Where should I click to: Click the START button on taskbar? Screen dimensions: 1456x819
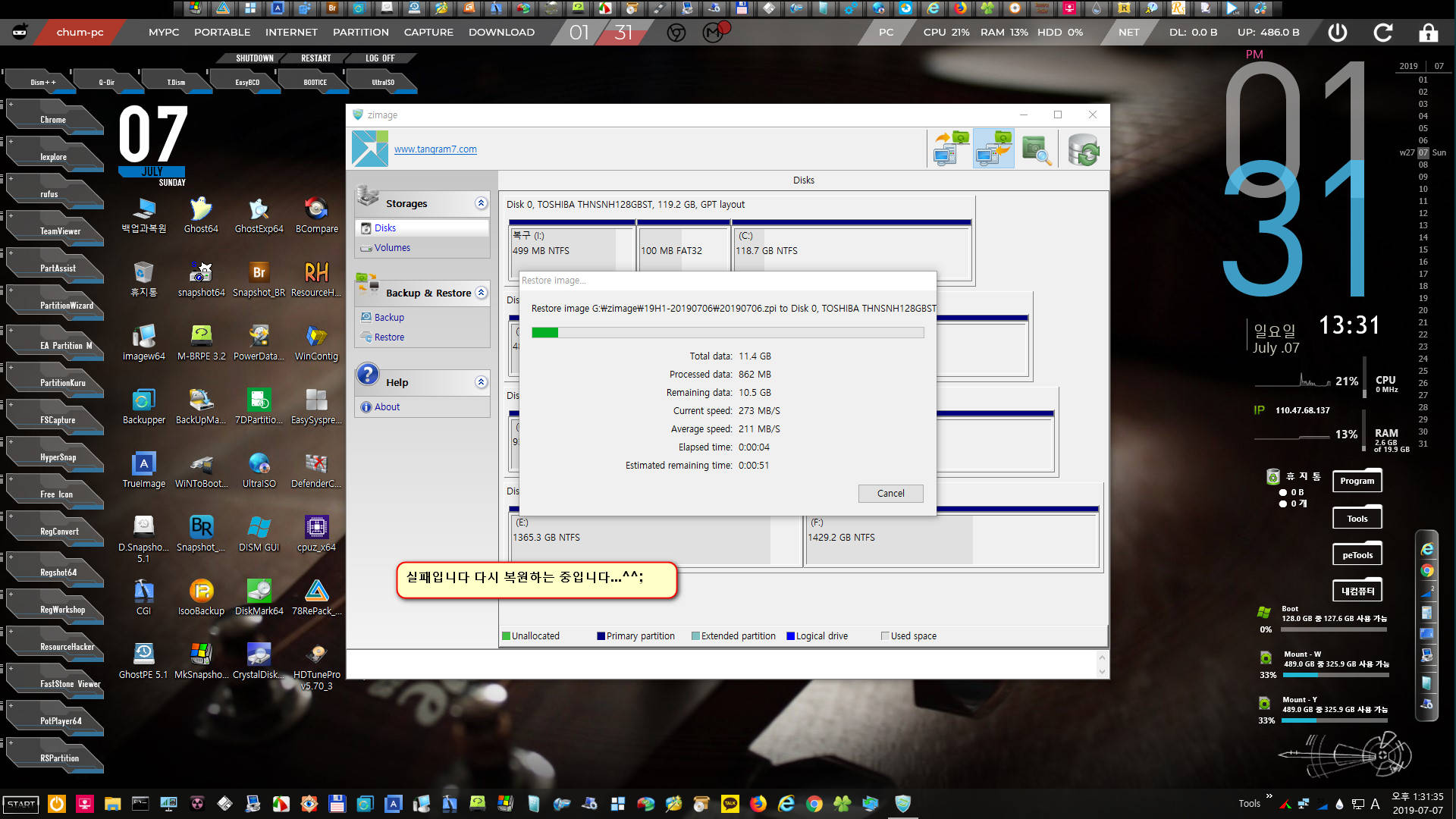click(21, 804)
